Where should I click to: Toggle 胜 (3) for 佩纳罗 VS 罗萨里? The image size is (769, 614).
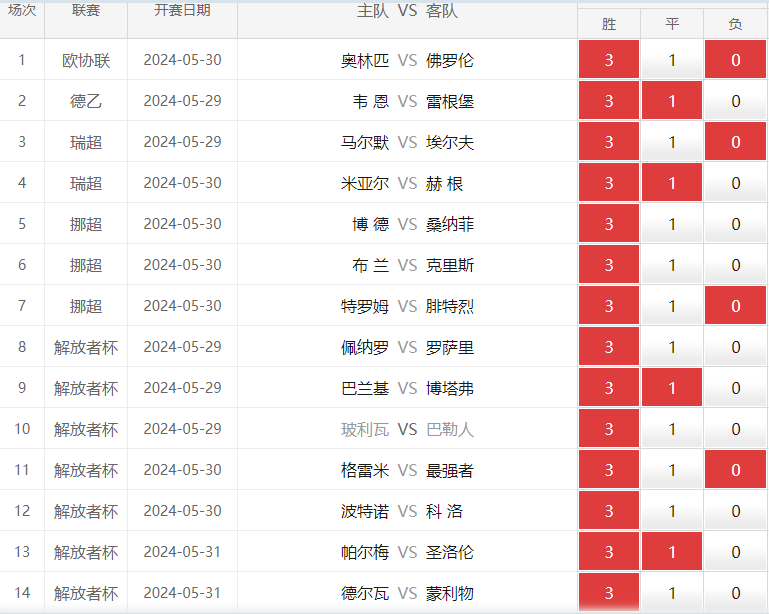609,347
